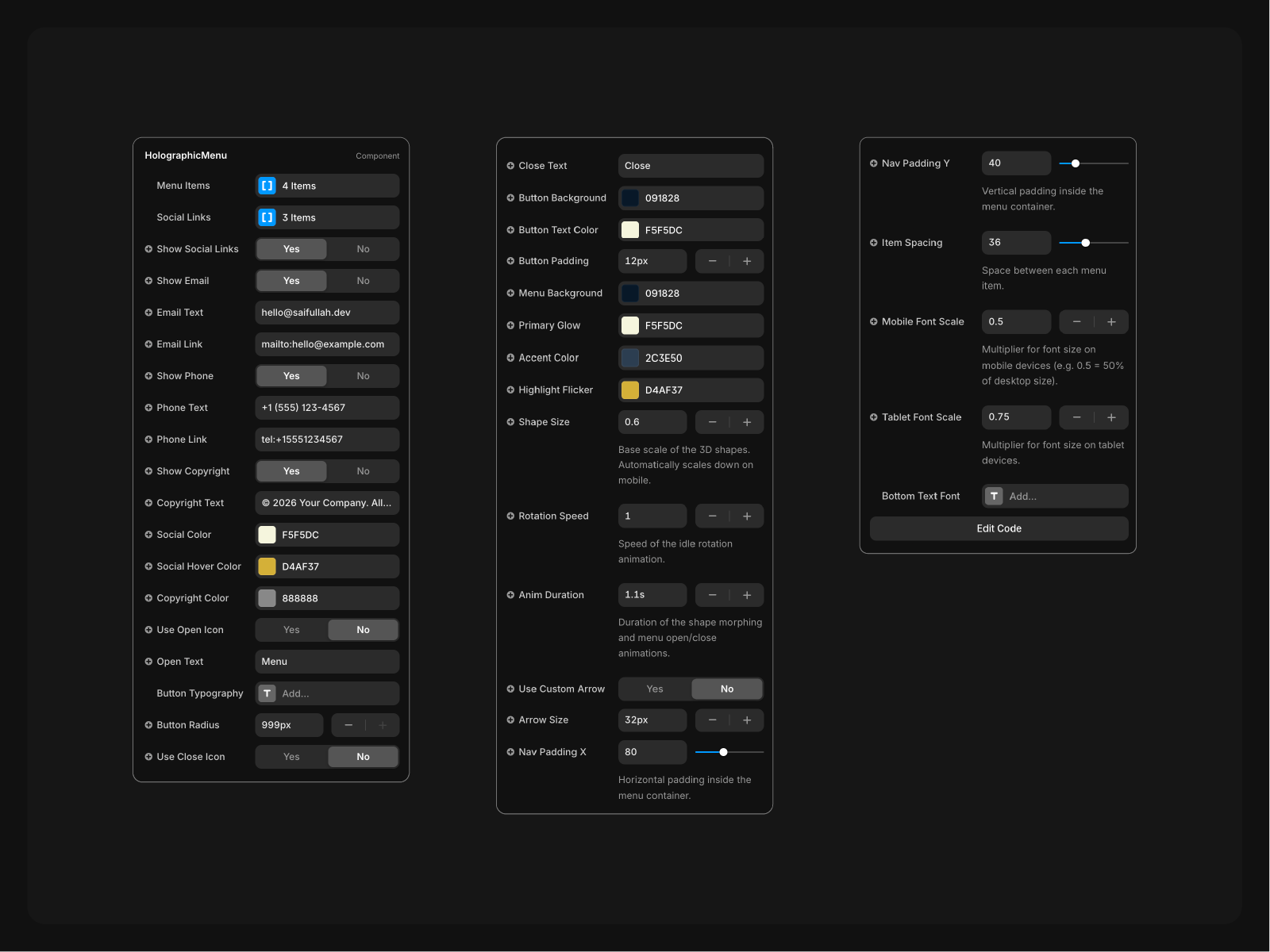Enable Use Open Icon with Yes

pyautogui.click(x=291, y=630)
